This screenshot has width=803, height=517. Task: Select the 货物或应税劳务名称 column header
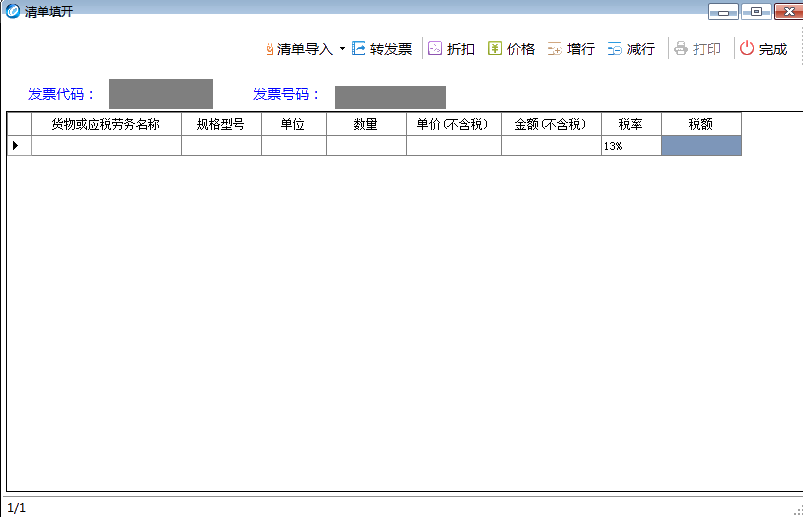coord(107,124)
